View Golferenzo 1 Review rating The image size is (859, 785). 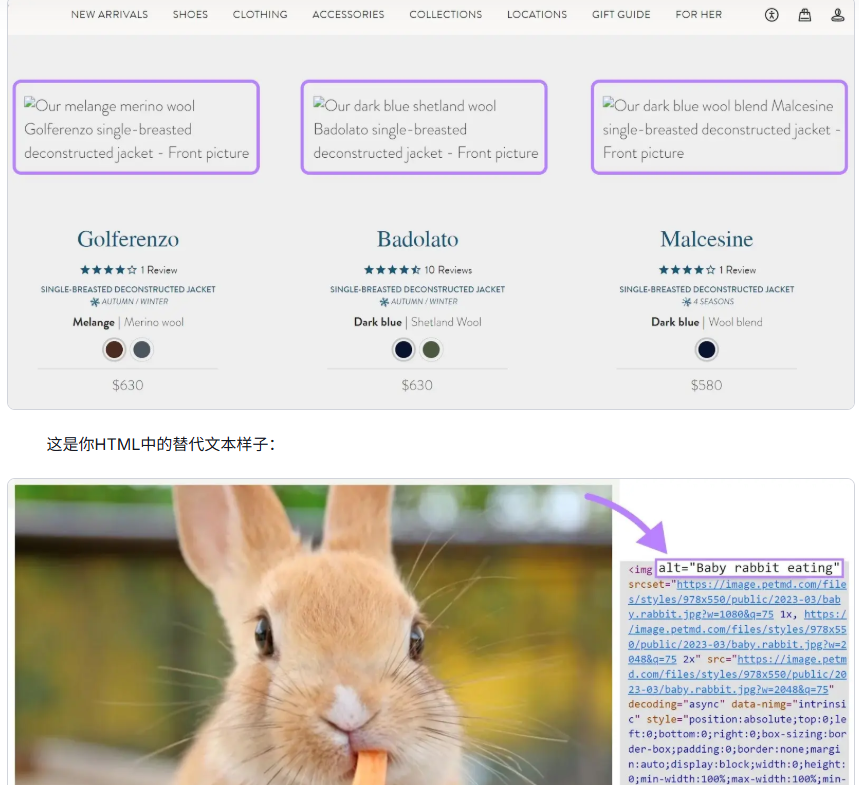(x=128, y=270)
